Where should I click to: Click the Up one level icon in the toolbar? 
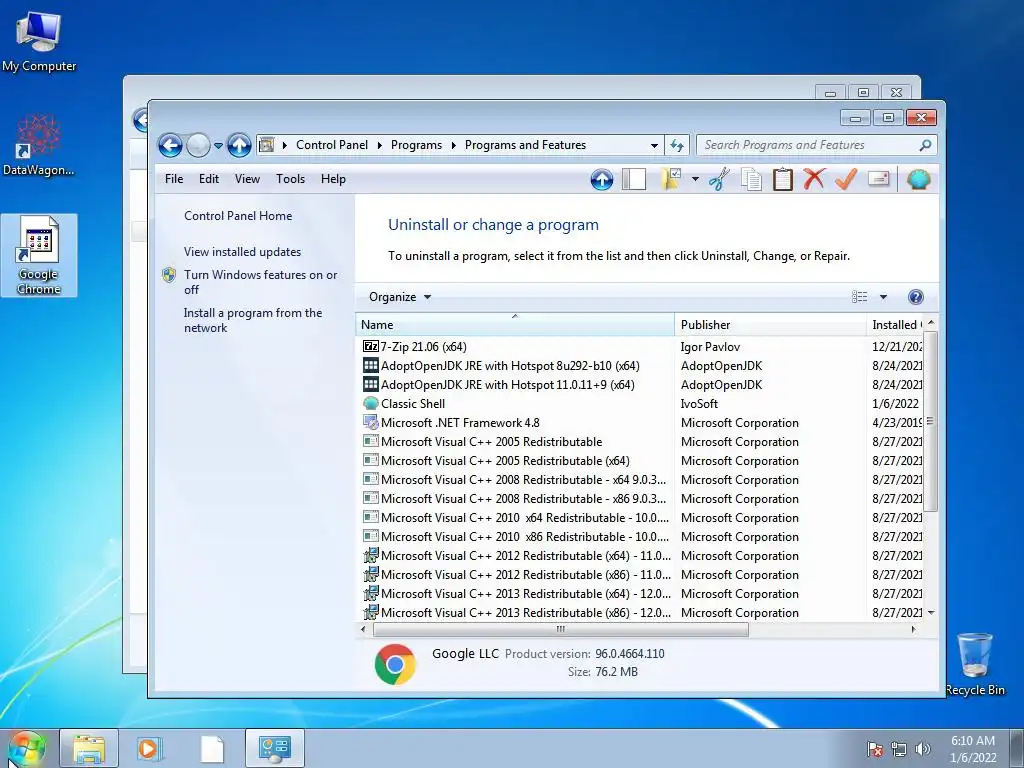(601, 179)
